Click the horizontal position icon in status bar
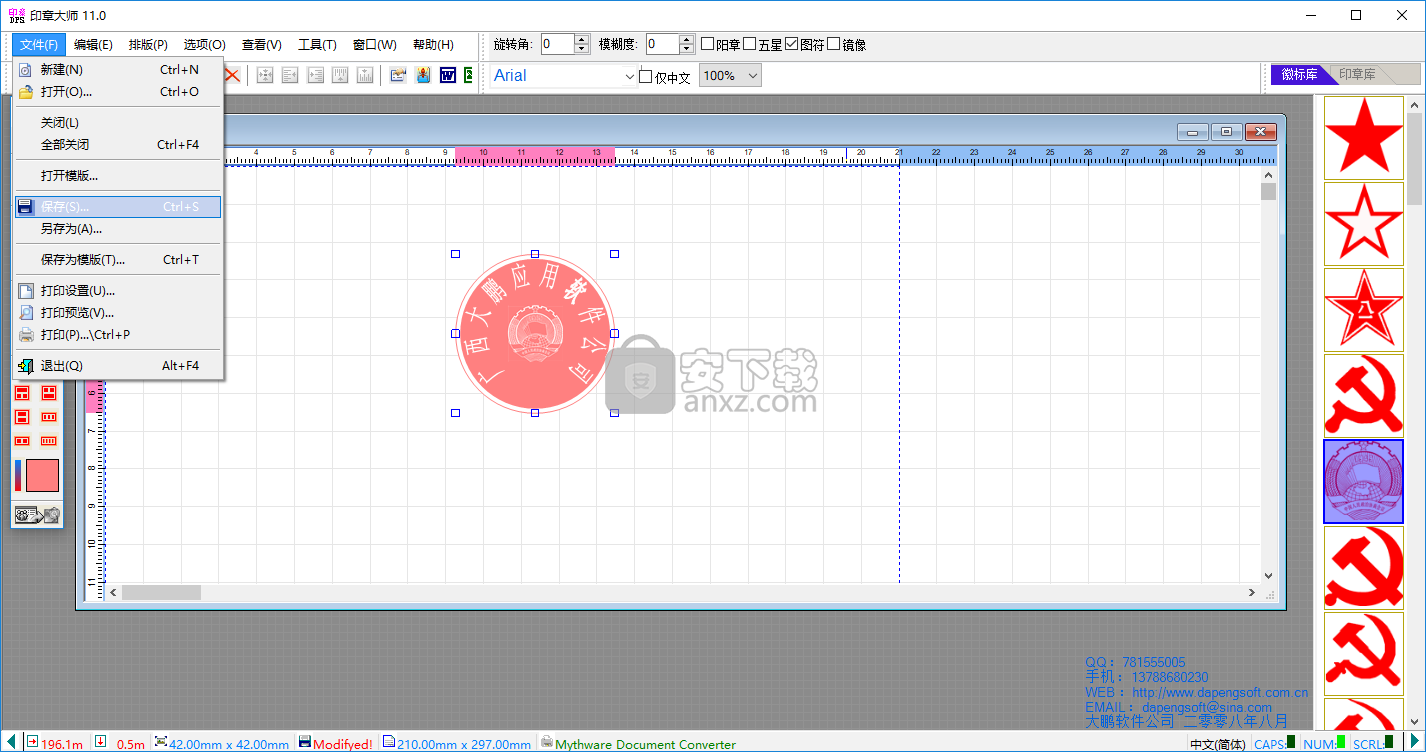 (33, 742)
